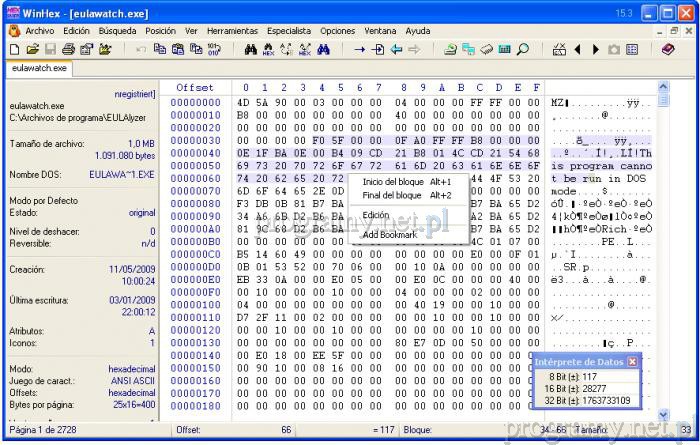Viewport: 700px width, 445px height.
Task: Open the calculator icon in toolbar
Action: 504,48
